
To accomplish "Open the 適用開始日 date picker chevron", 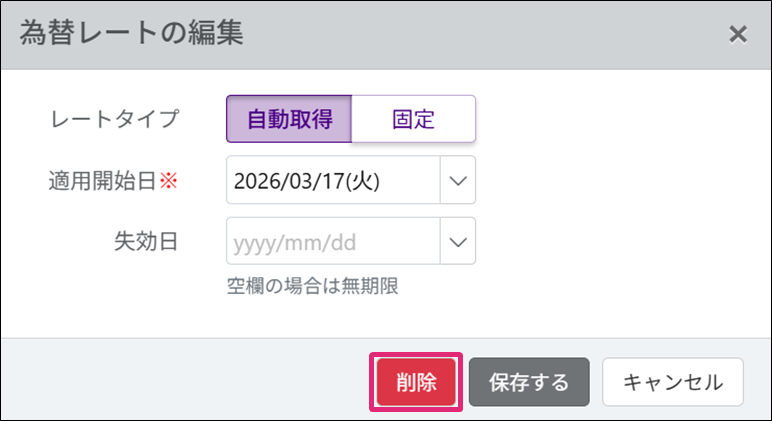I will (x=458, y=181).
